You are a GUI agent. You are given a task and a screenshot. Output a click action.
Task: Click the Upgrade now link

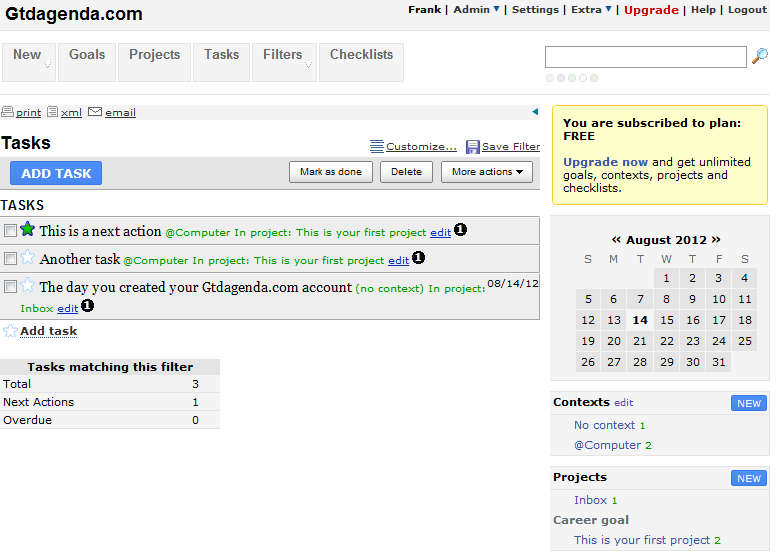point(605,162)
